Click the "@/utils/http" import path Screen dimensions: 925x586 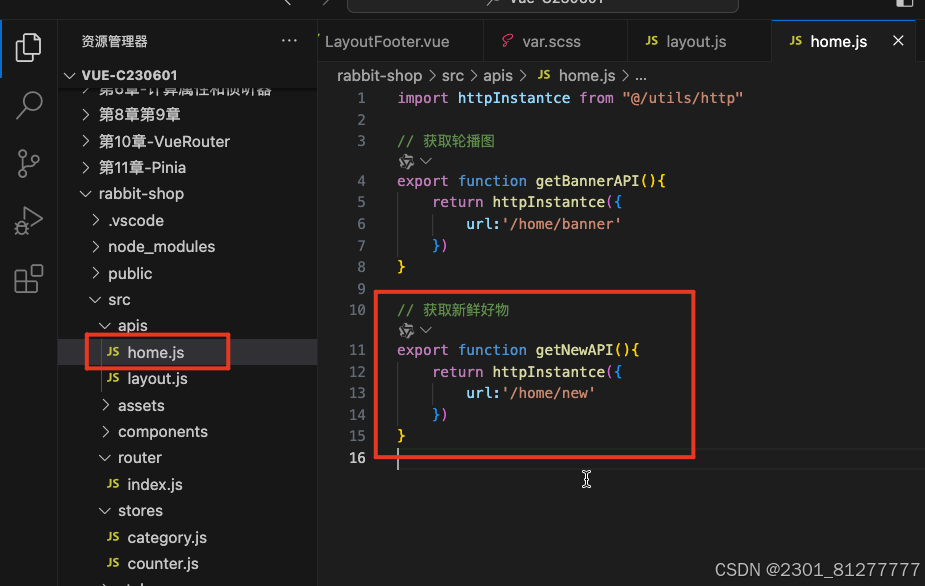682,98
